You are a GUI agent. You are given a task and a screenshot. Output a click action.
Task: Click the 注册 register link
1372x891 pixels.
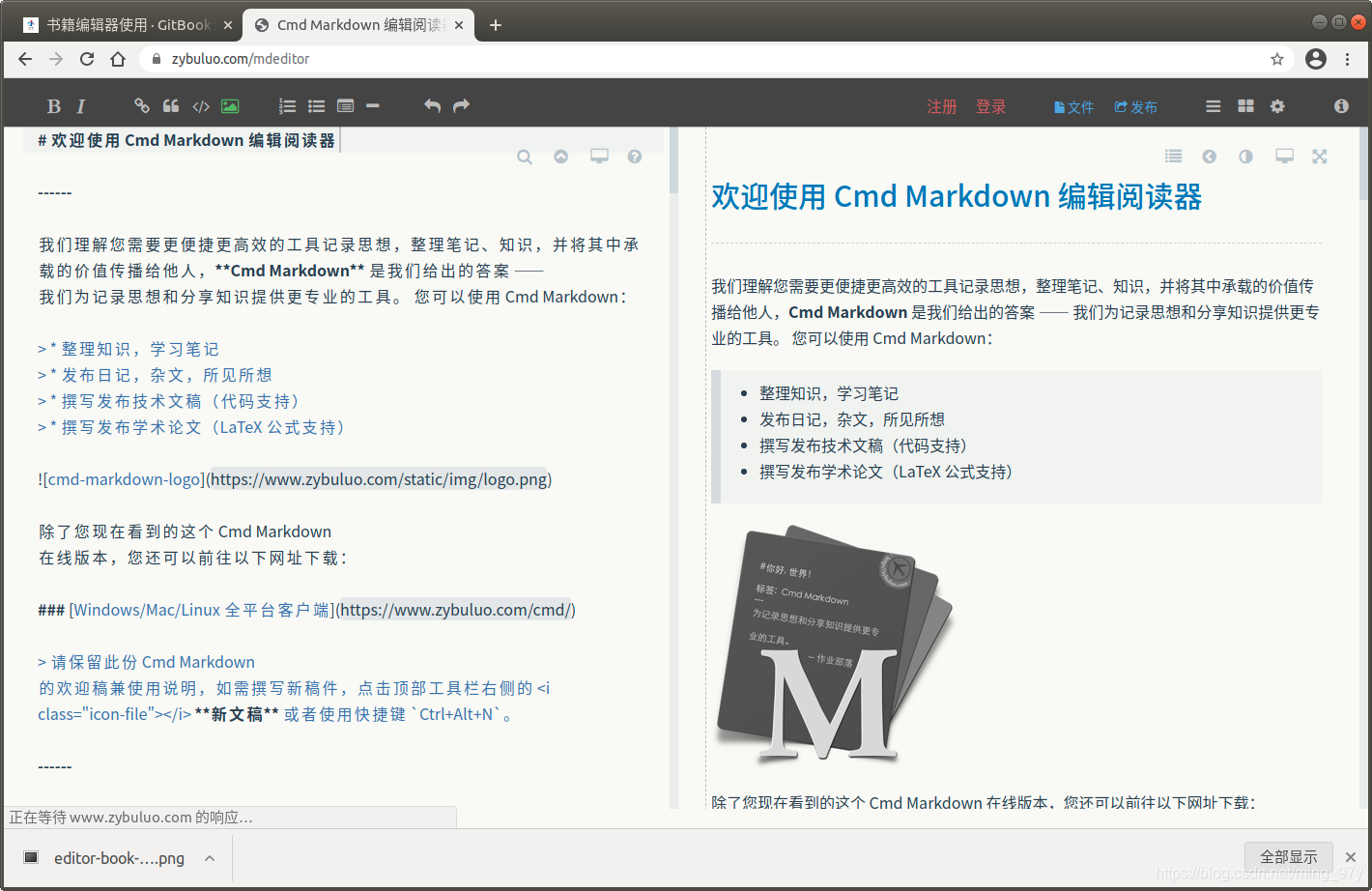[x=942, y=106]
